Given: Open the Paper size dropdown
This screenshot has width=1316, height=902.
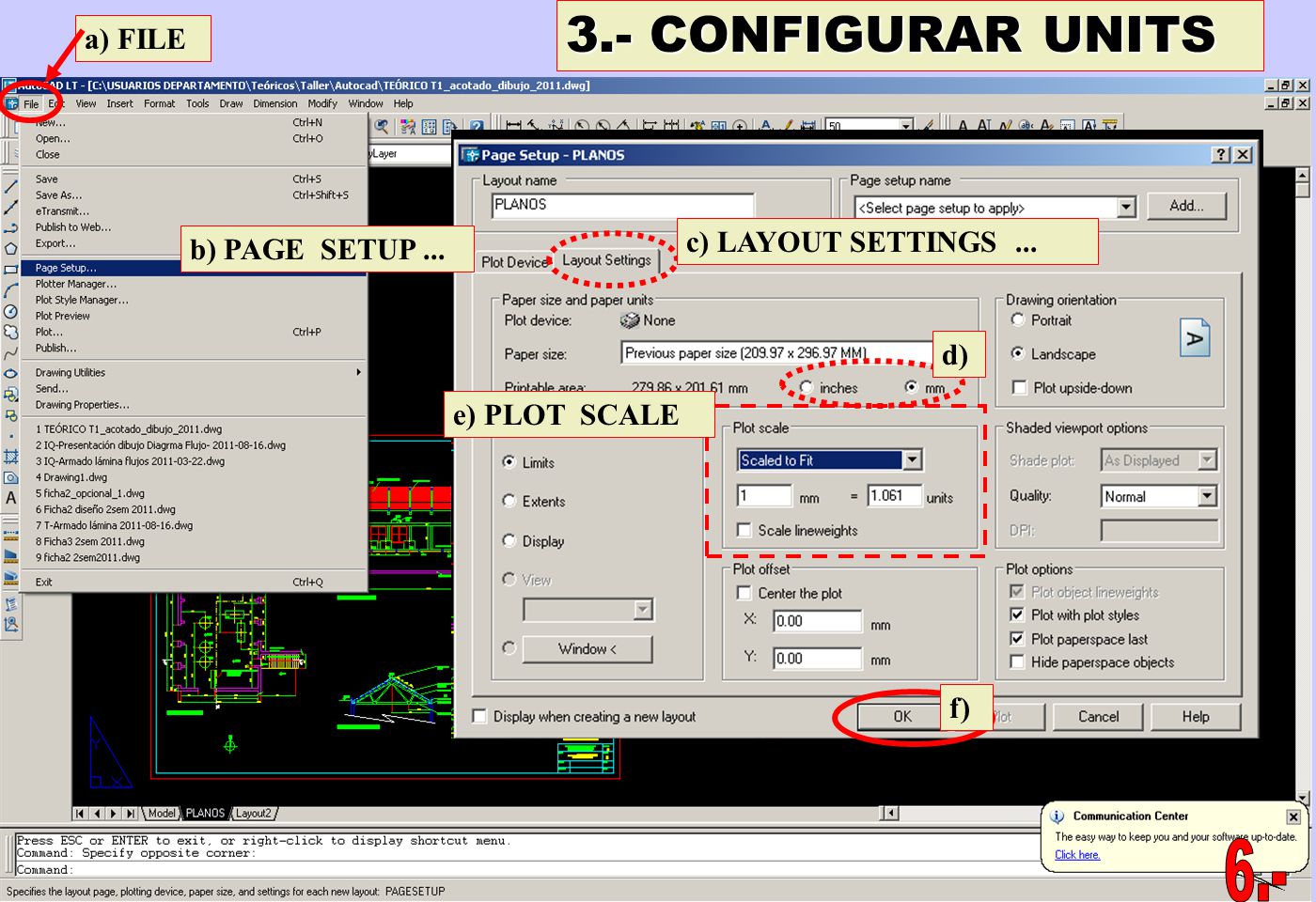Looking at the screenshot, I should pos(776,353).
